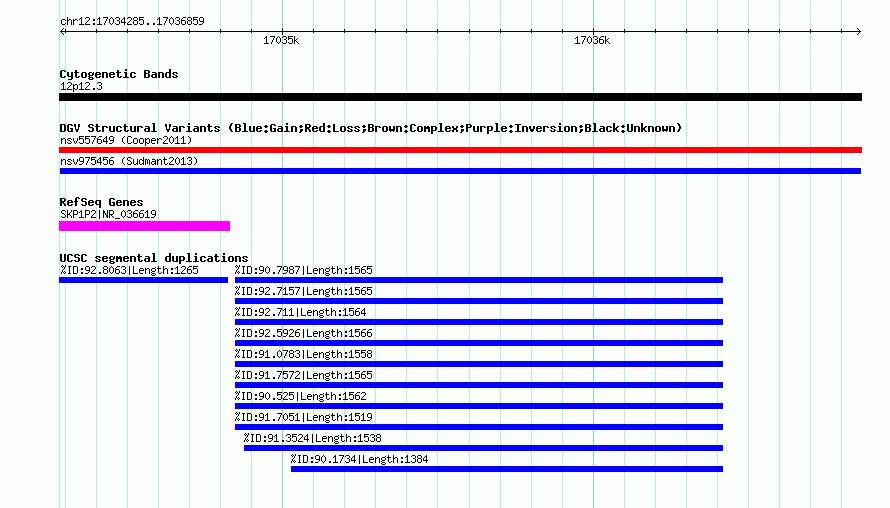Click the 12p12.3 band label
Screen dimensions: 890x508
click(81, 86)
